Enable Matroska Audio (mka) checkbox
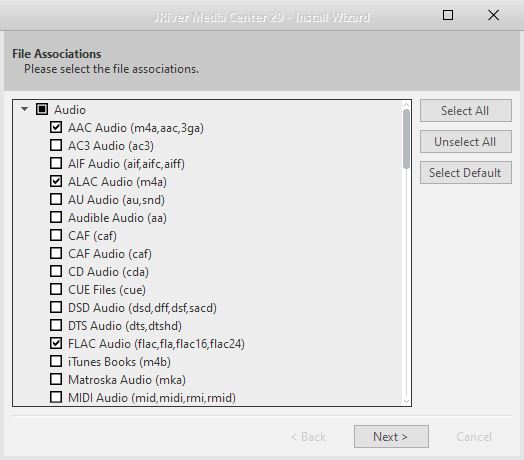 coord(56,379)
